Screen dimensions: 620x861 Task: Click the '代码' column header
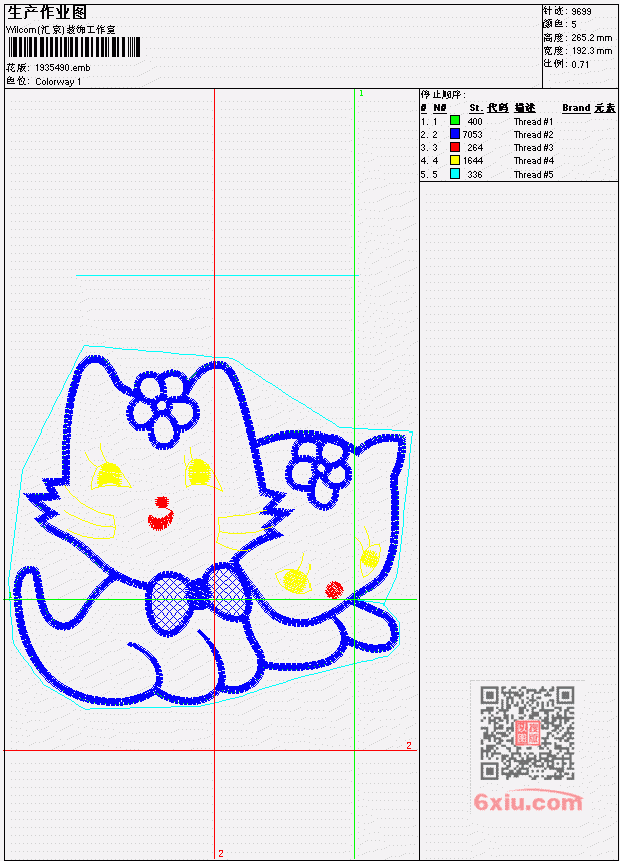tap(498, 108)
